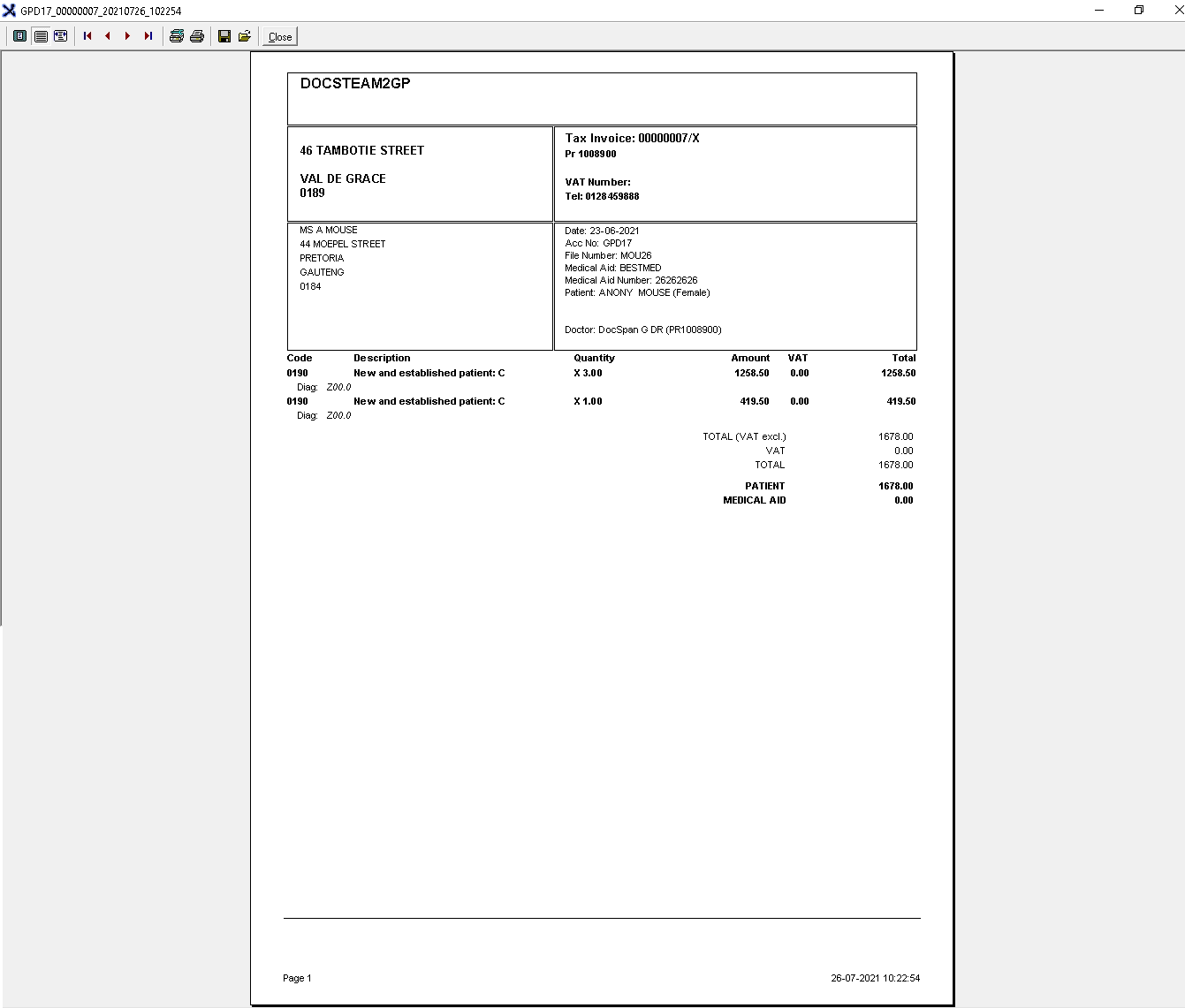
Task: Click the 46 TAMBOTIE STREET address line
Action: click(362, 150)
